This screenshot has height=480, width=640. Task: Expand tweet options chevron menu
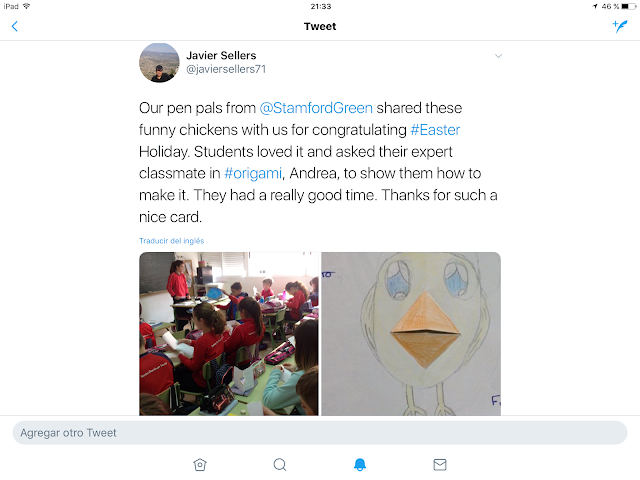498,56
